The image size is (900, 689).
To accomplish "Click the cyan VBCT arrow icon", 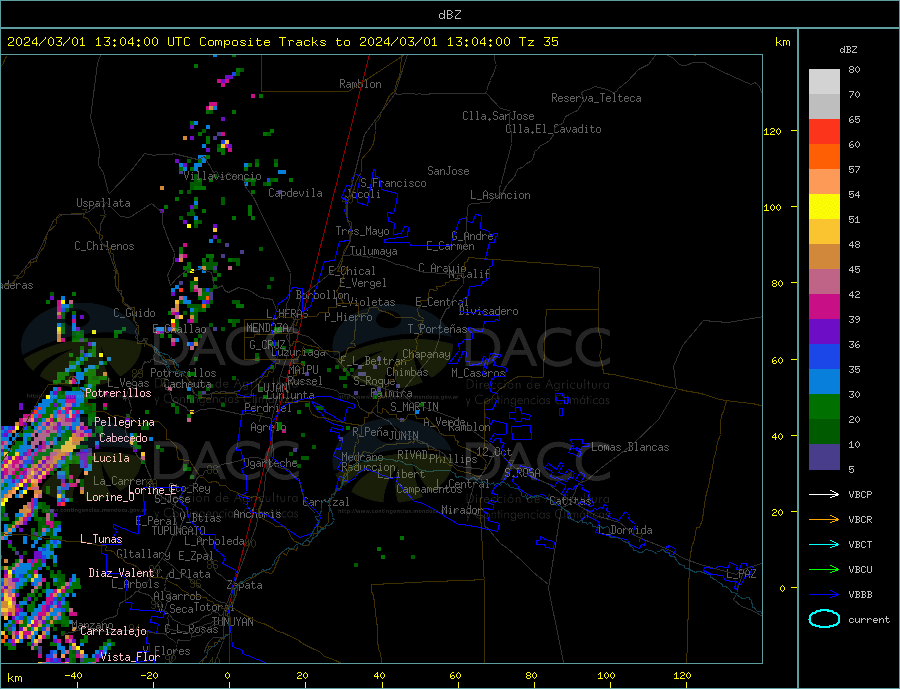I will point(824,544).
